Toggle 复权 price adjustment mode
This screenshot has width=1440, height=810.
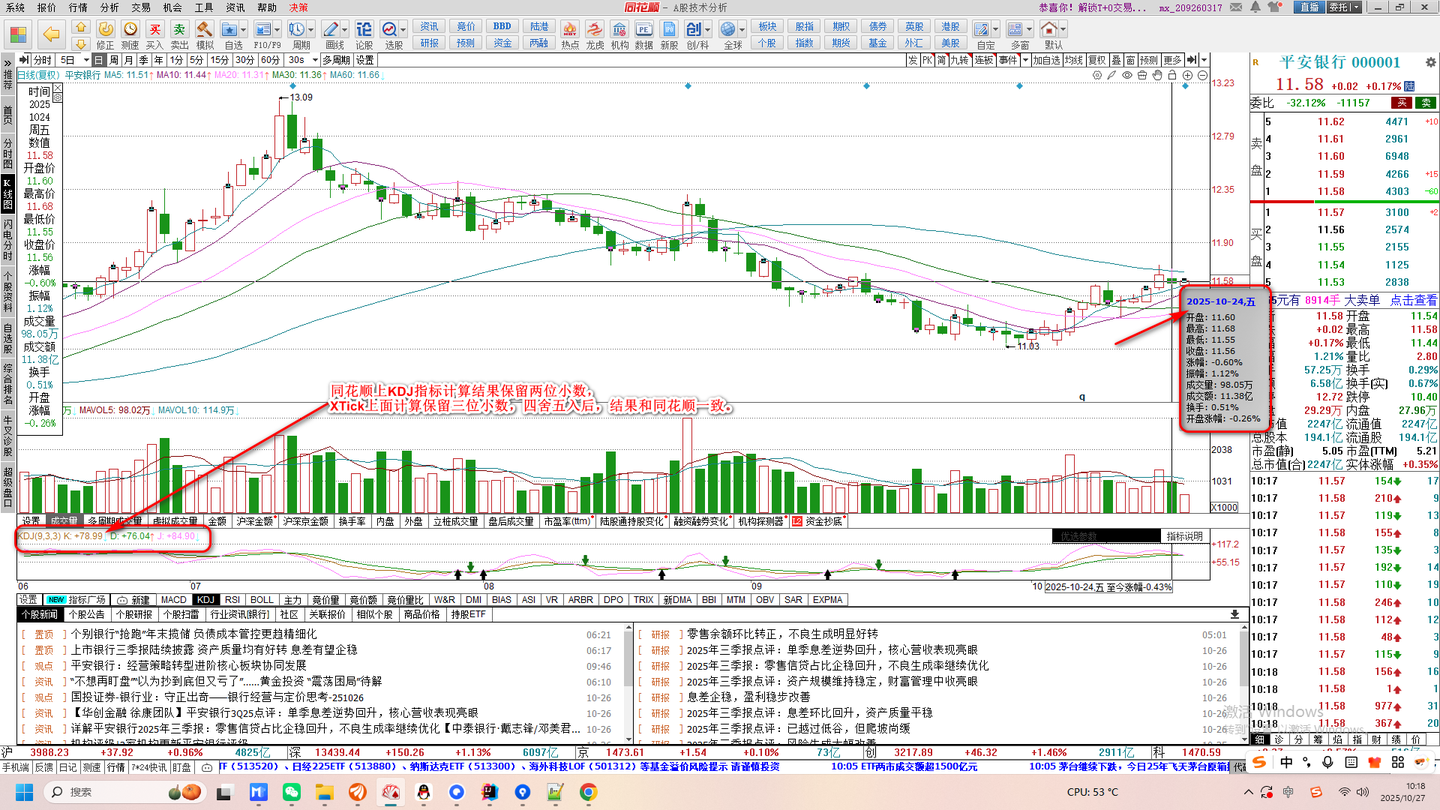(x=1098, y=60)
